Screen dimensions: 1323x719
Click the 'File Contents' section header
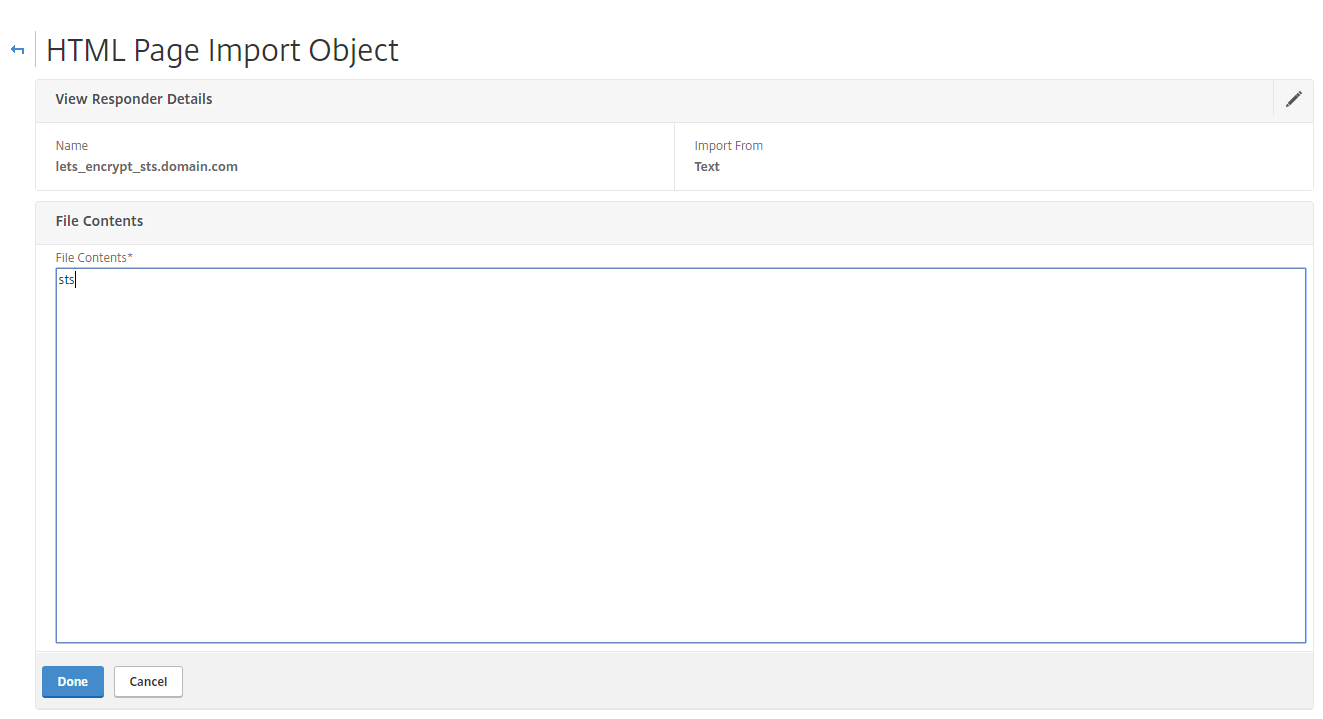99,221
